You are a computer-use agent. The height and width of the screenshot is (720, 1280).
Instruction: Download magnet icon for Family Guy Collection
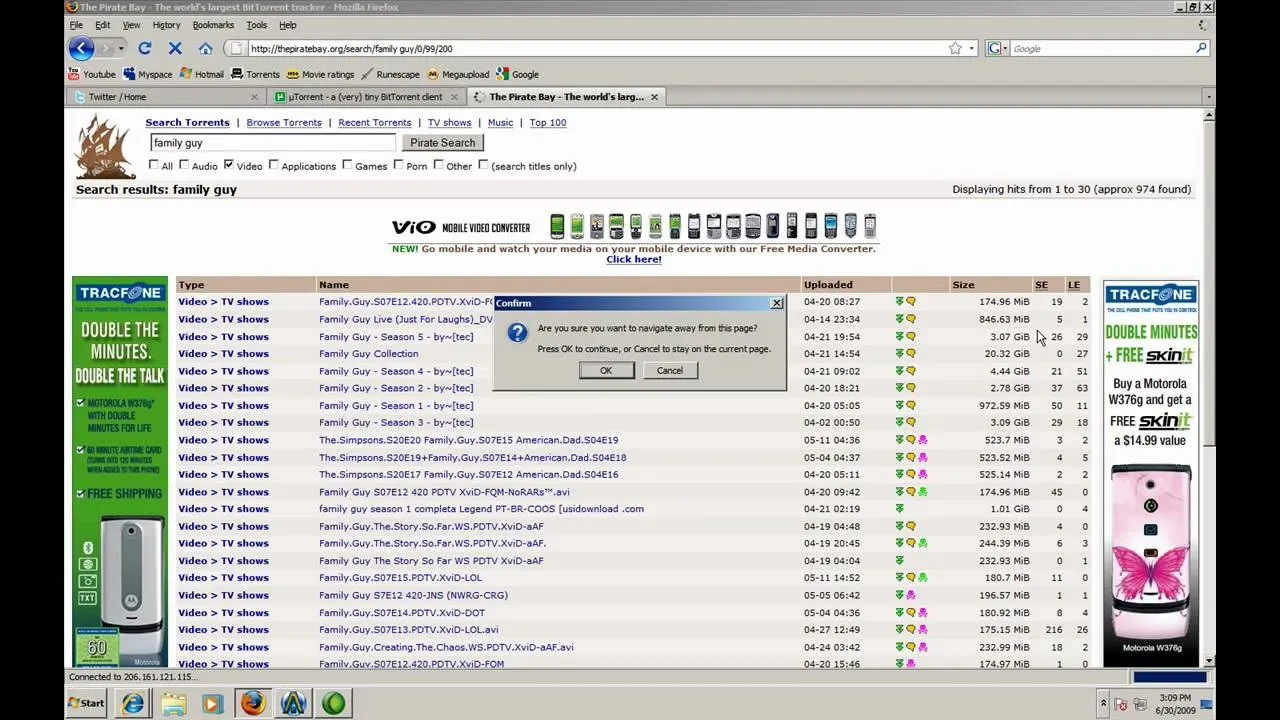(899, 353)
